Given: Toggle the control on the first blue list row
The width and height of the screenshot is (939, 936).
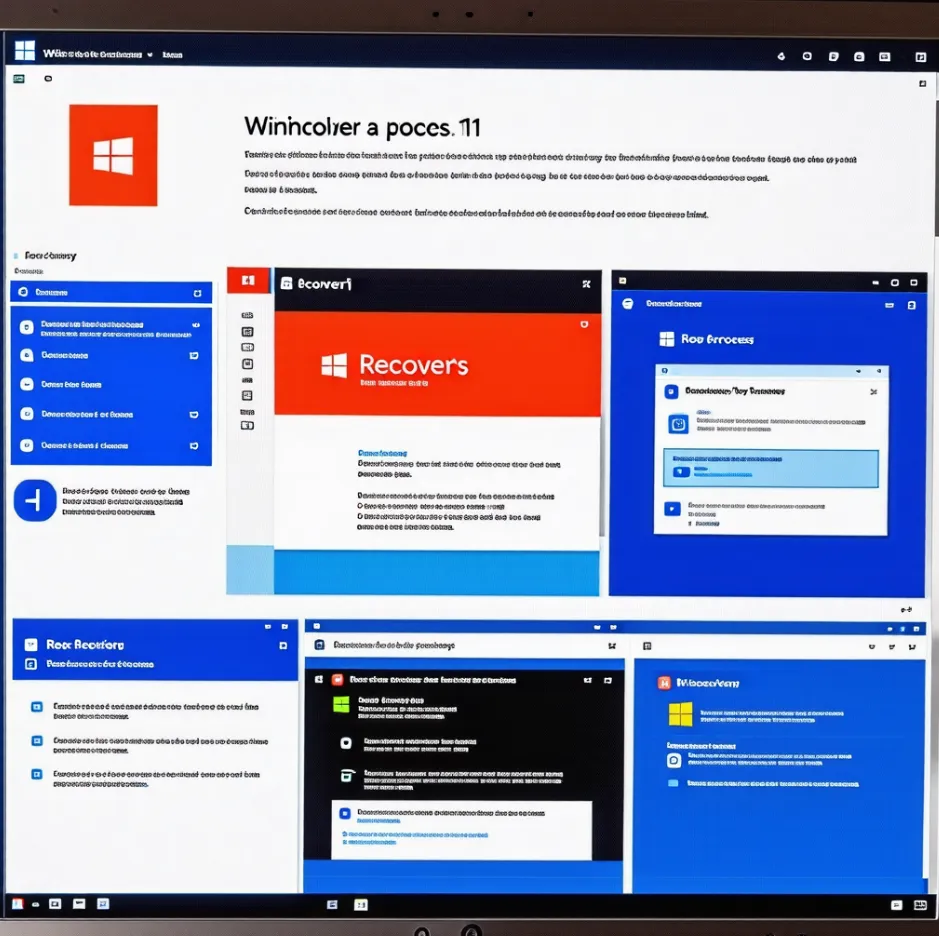Looking at the screenshot, I should click(x=195, y=325).
